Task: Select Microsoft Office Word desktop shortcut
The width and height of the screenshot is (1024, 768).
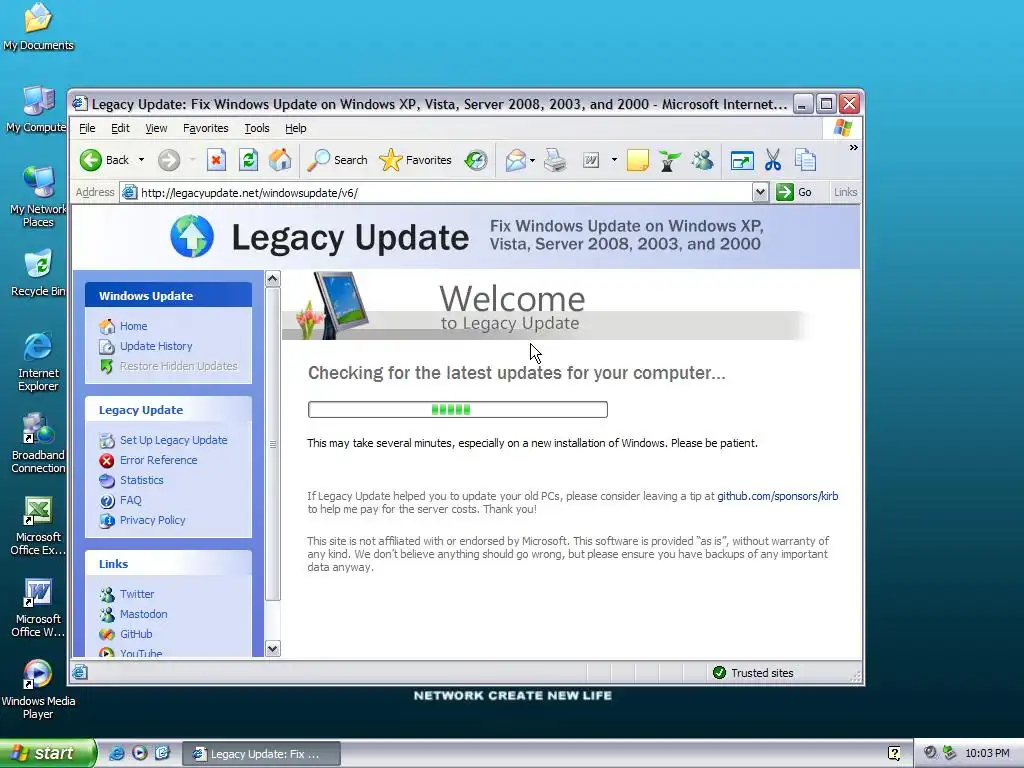Action: click(x=38, y=608)
